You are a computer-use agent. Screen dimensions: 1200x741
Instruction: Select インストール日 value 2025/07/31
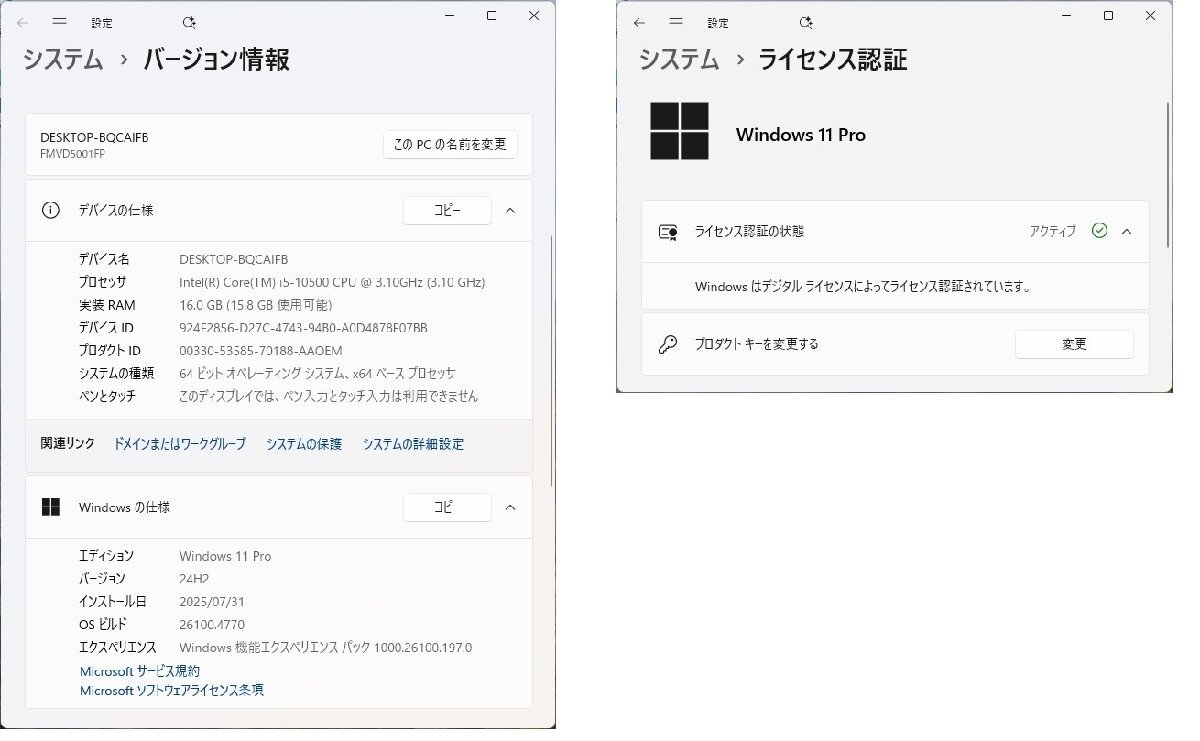pyautogui.click(x=213, y=602)
